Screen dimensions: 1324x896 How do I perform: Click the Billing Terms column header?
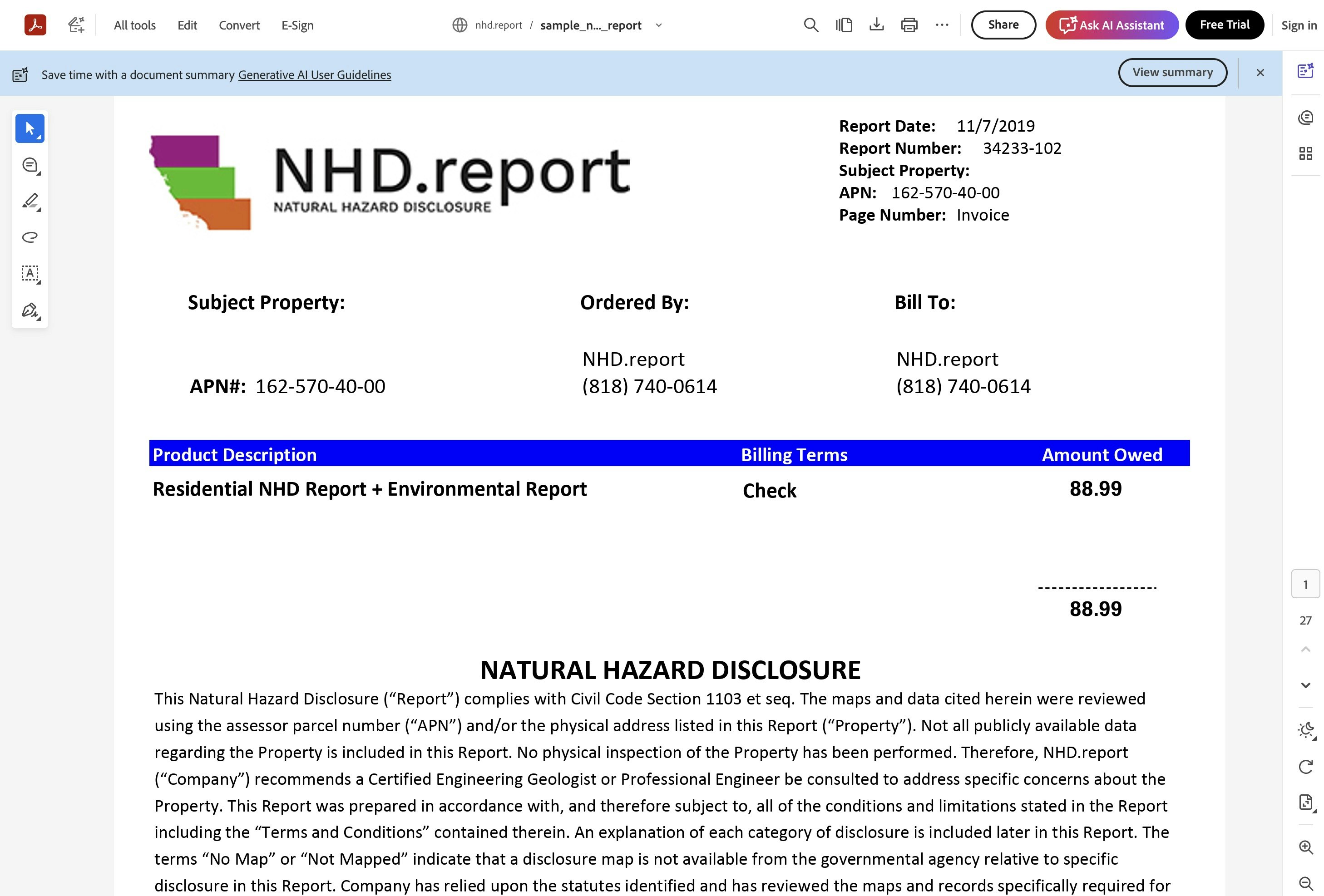click(x=794, y=454)
